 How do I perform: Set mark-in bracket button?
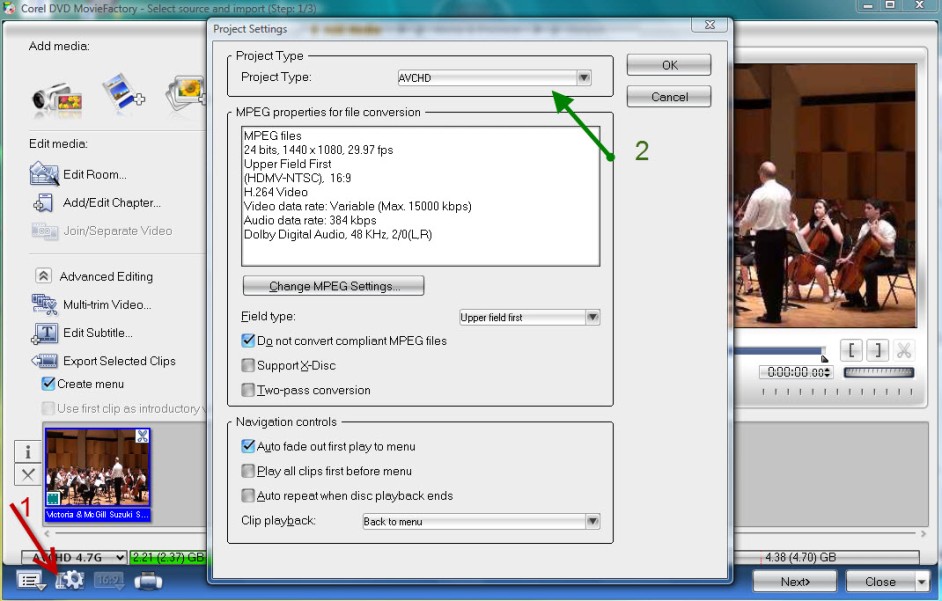[852, 350]
